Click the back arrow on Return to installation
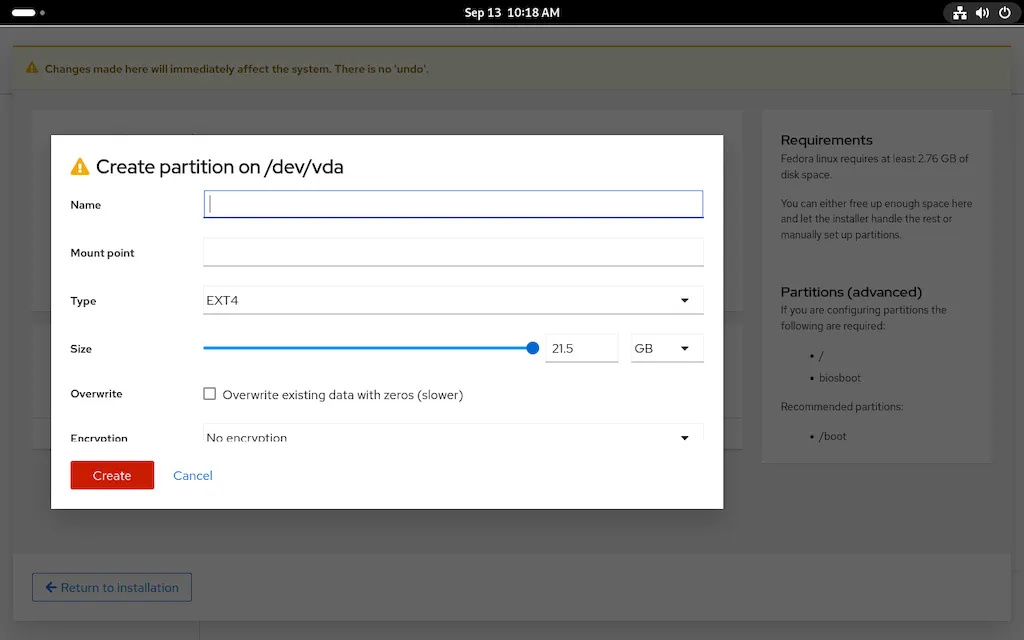The width and height of the screenshot is (1024, 640). point(51,587)
